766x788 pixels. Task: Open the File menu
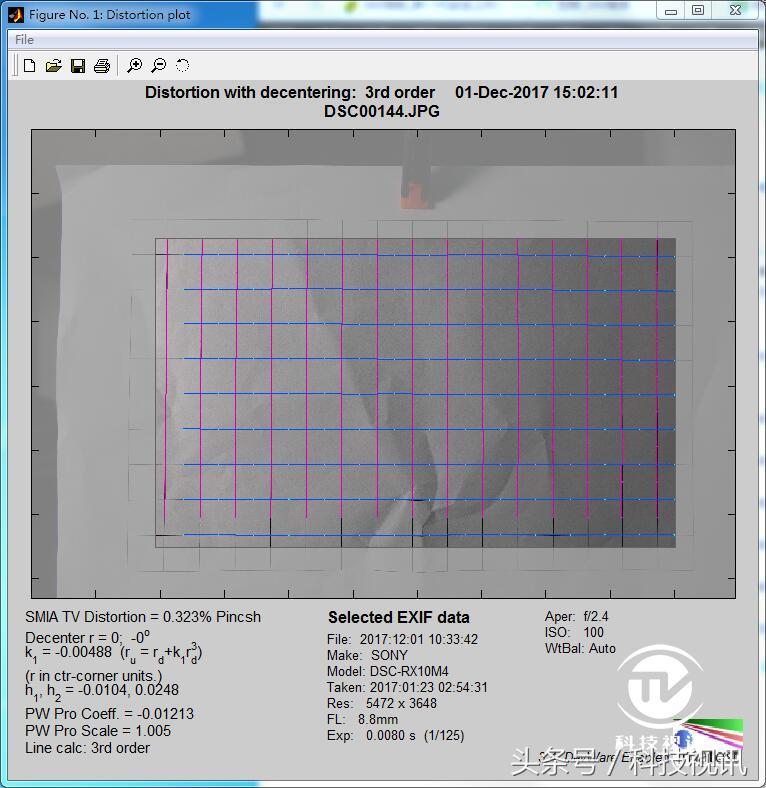coord(24,40)
